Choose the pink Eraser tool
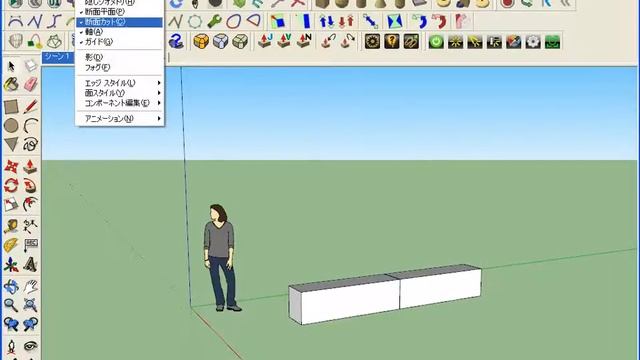640x360 pixels. click(x=31, y=84)
